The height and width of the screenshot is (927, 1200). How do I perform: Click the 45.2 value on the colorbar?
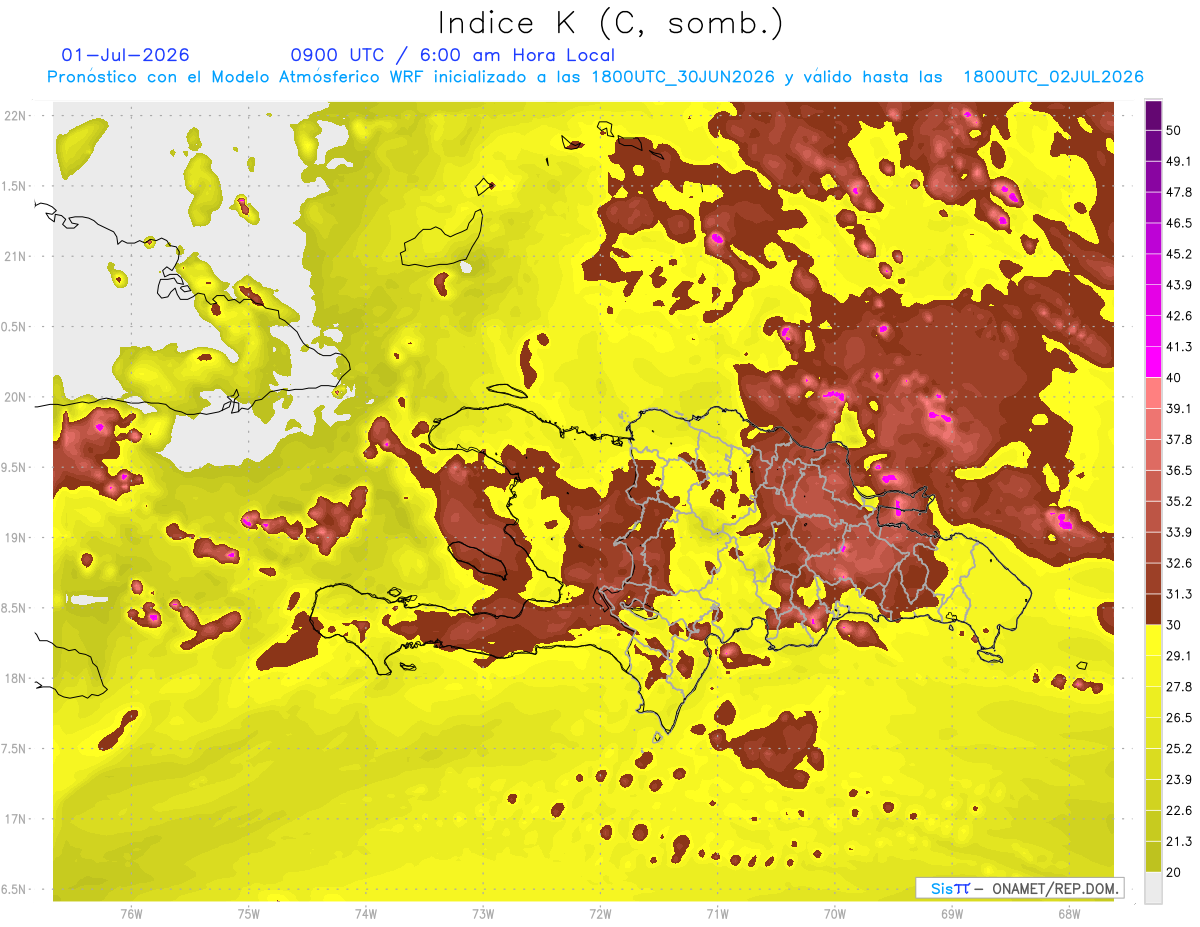pyautogui.click(x=1178, y=254)
